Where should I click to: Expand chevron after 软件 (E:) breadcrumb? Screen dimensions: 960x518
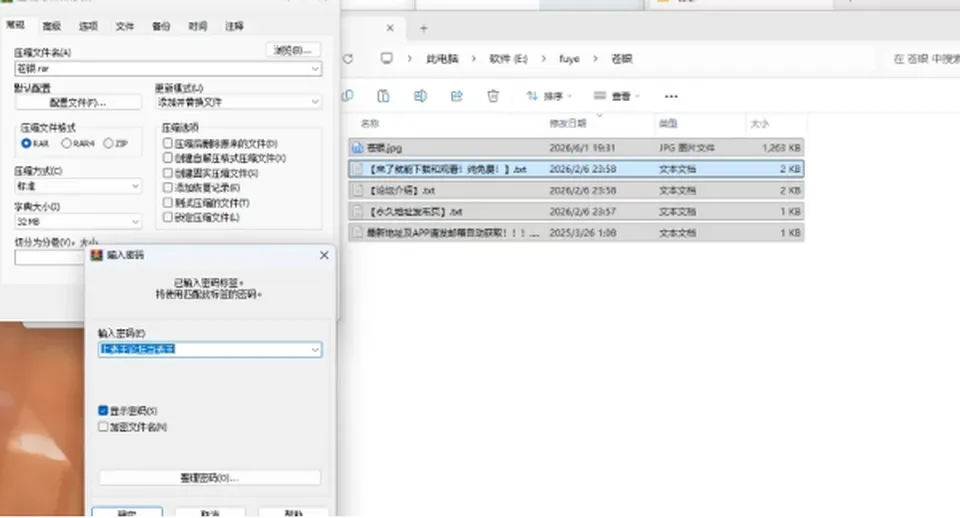(x=543, y=59)
